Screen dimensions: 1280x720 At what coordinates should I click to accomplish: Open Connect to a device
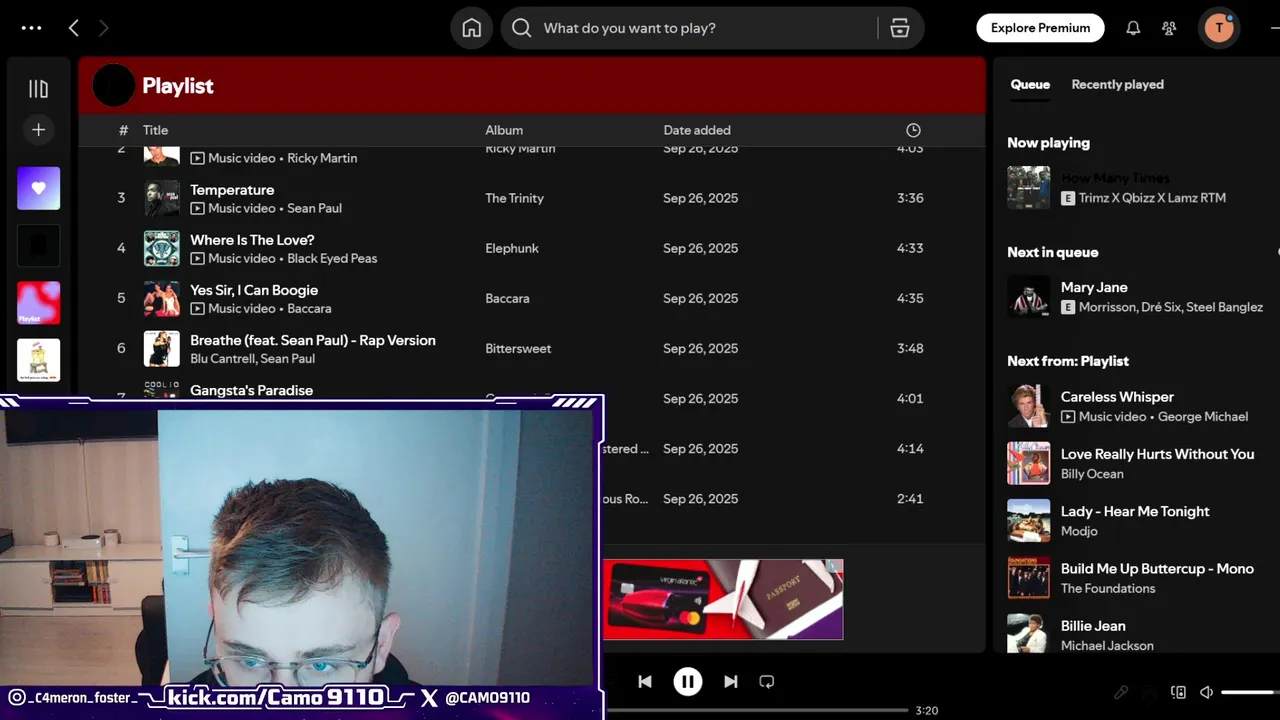[1179, 692]
